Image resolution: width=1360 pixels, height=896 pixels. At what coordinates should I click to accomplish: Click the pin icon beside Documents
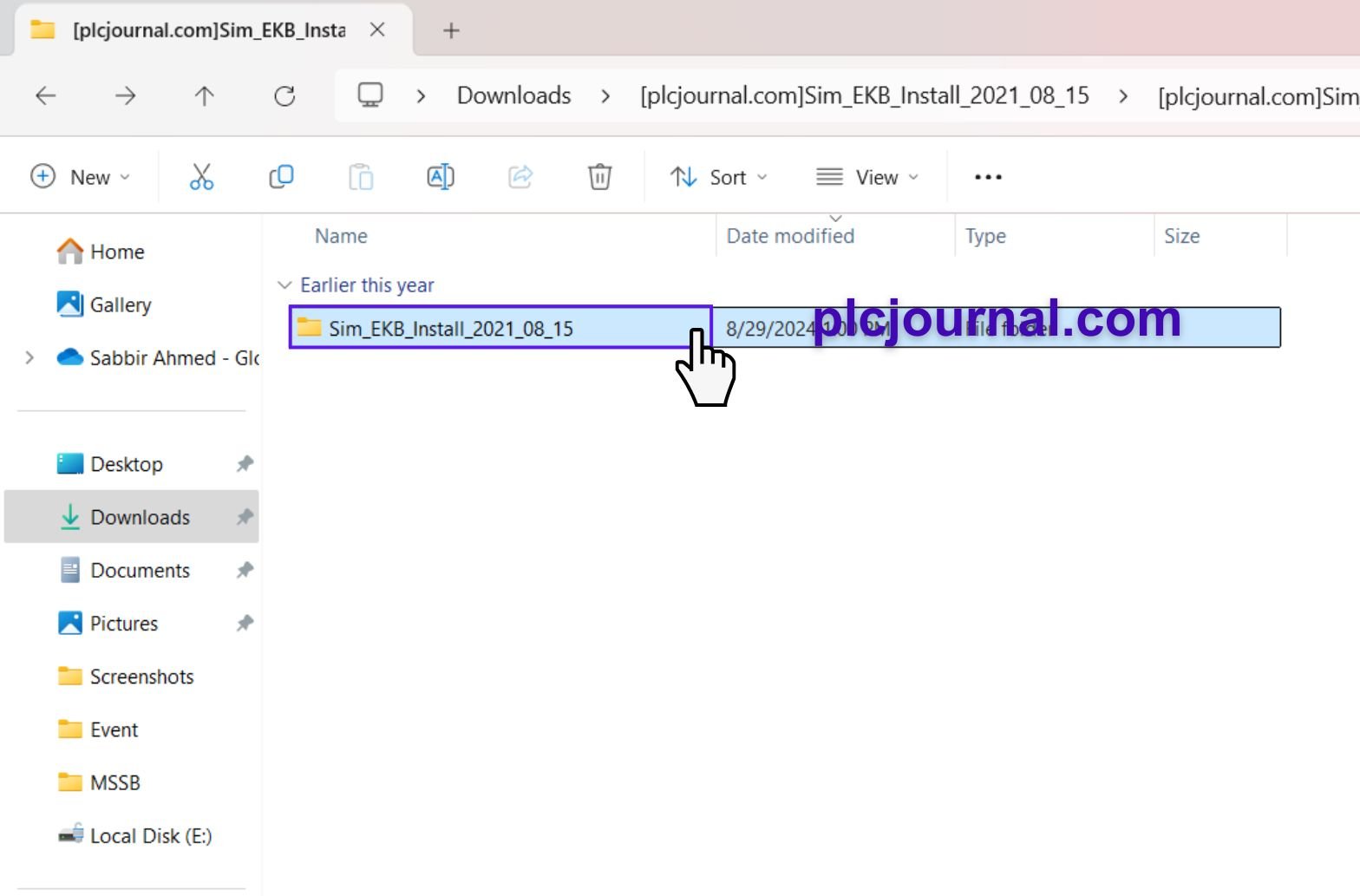(x=245, y=570)
